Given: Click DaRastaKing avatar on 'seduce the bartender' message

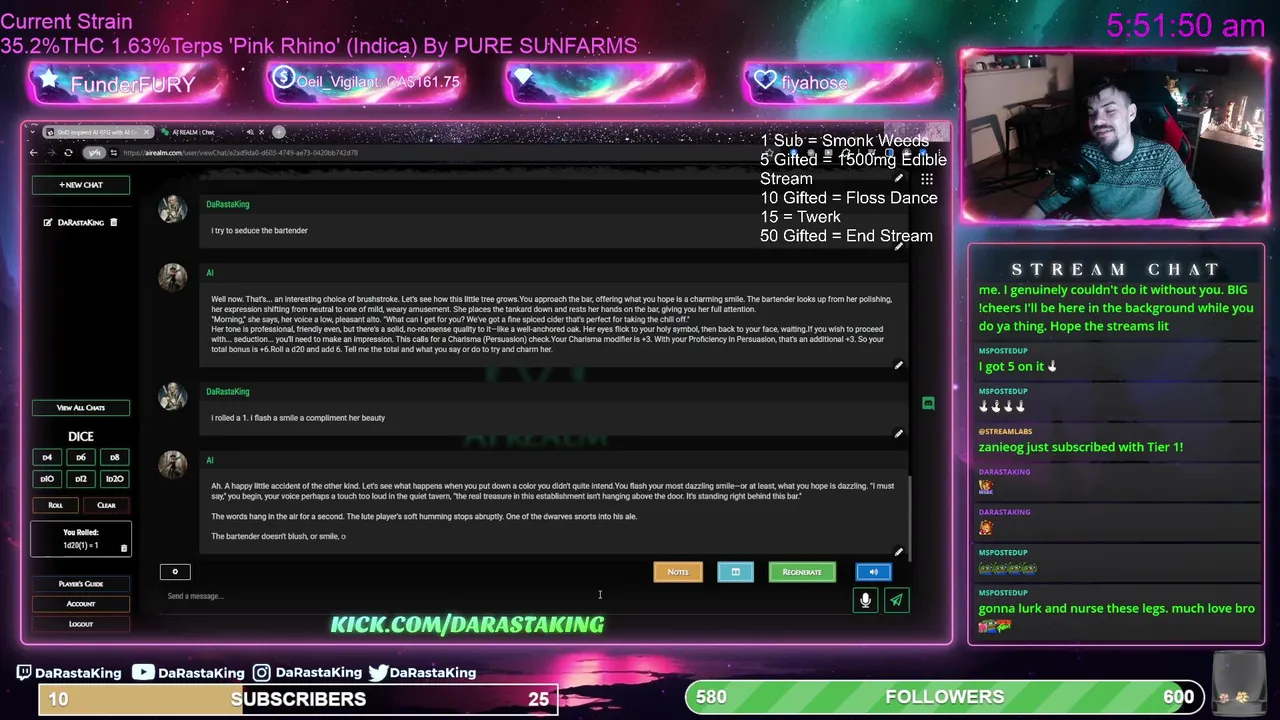Looking at the screenshot, I should pyautogui.click(x=172, y=208).
